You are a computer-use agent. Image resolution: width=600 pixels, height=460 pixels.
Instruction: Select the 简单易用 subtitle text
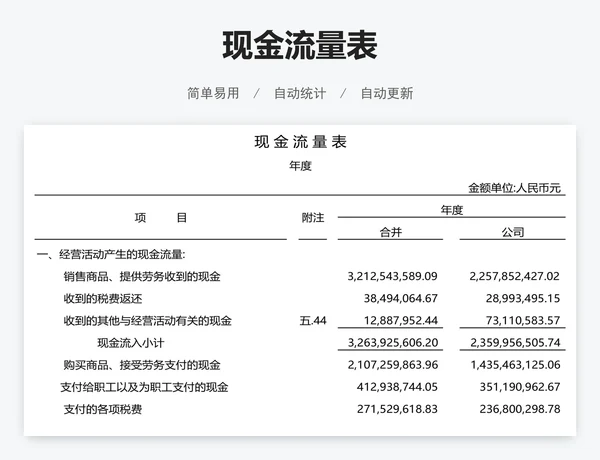[x=213, y=93]
